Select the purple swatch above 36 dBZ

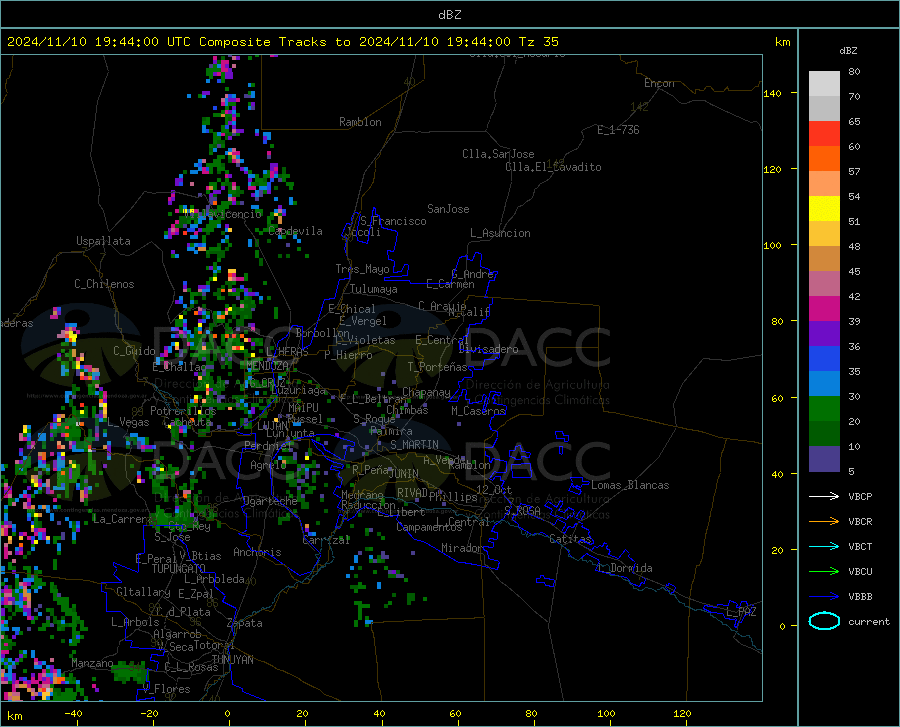pyautogui.click(x=824, y=334)
